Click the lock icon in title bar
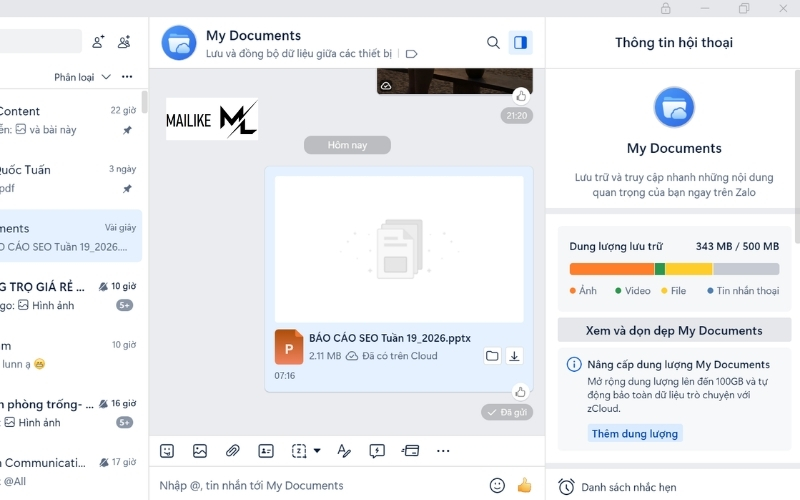Image resolution: width=800 pixels, height=500 pixels. click(x=665, y=8)
